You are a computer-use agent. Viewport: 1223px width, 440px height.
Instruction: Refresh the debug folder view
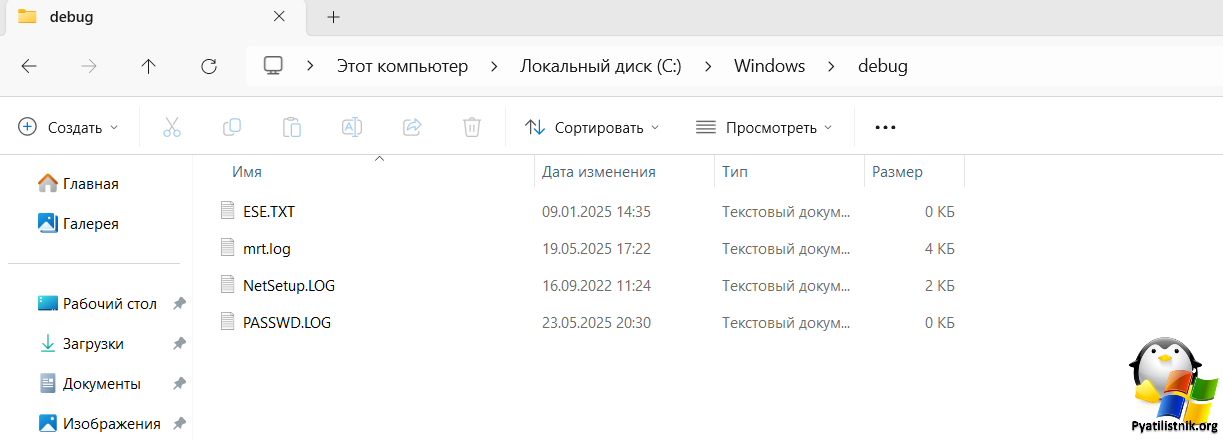coord(209,67)
